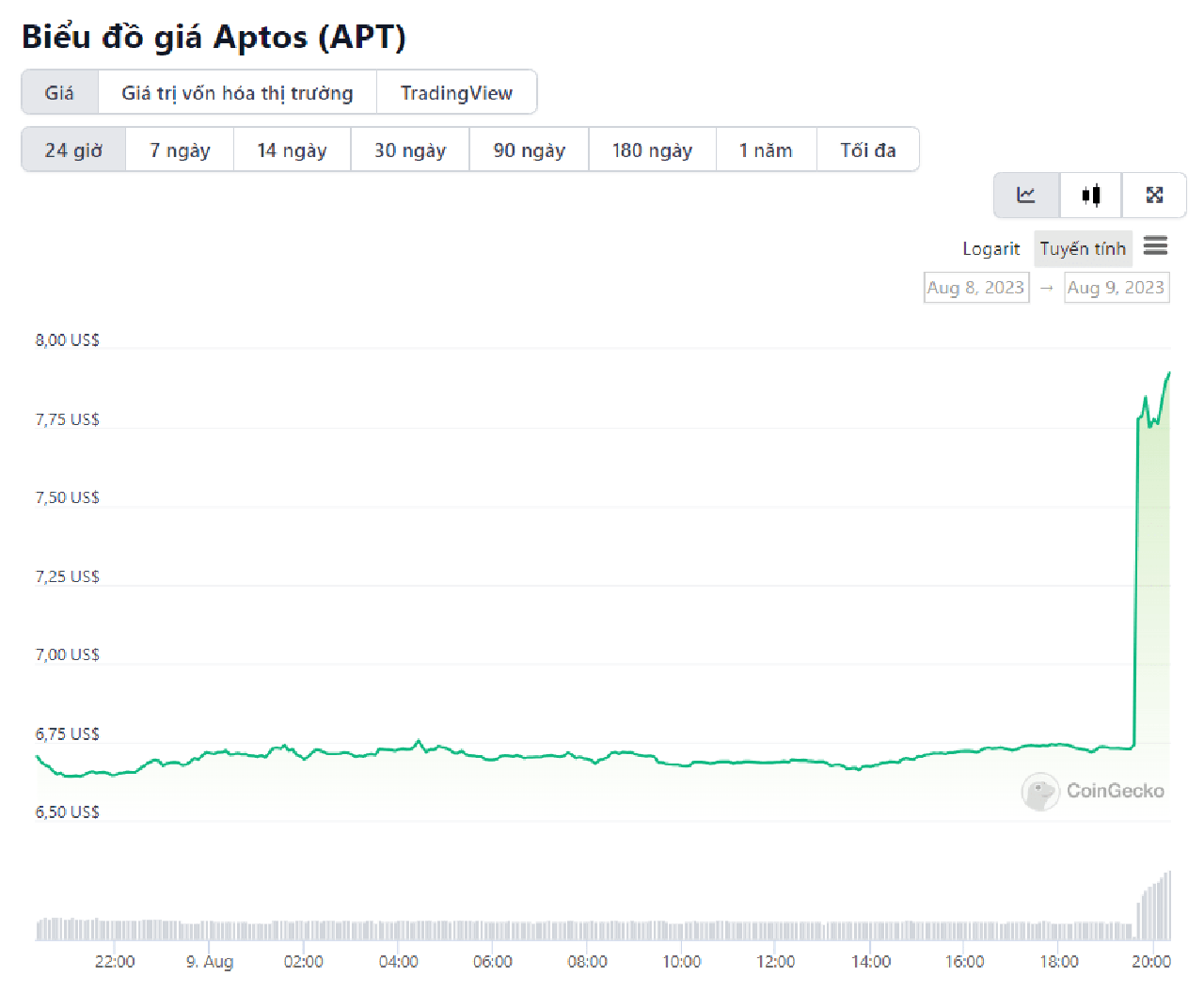
Task: Switch to line chart view icon
Action: pyautogui.click(x=1026, y=195)
